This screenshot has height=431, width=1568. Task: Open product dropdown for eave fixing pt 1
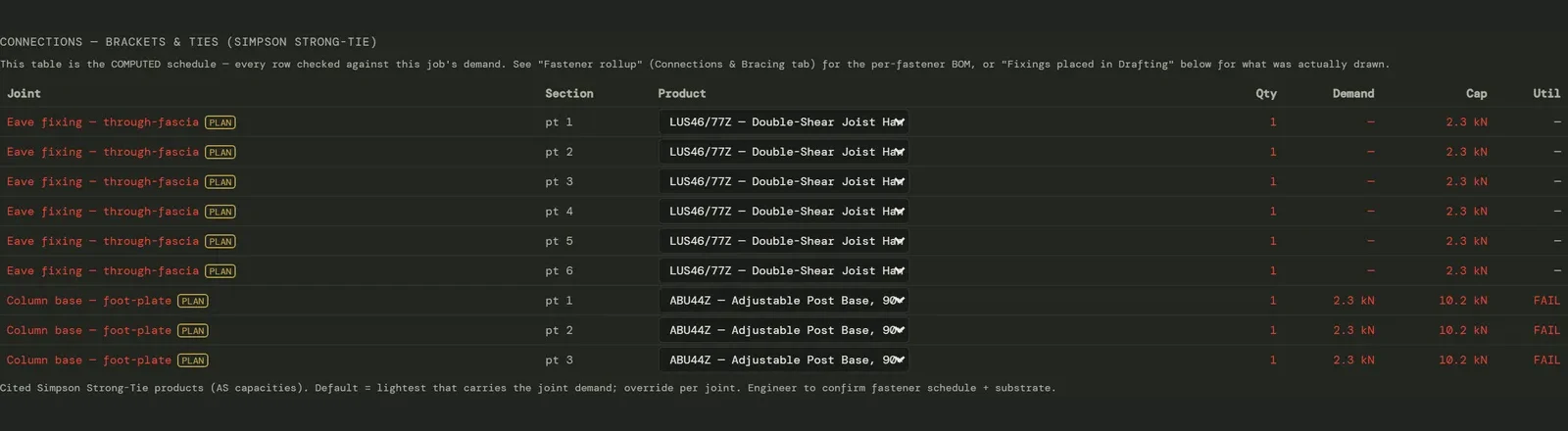(x=784, y=122)
